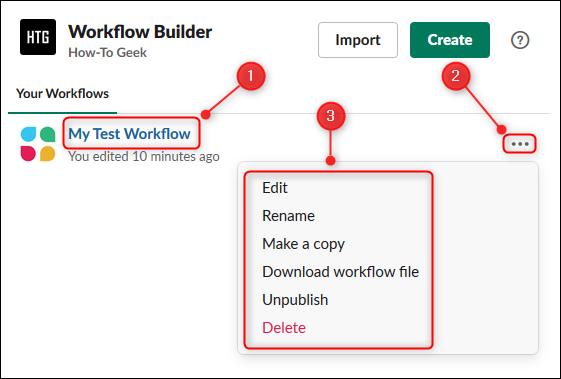Choose Edit from the workflow menu
This screenshot has width=561, height=379.
click(x=275, y=188)
